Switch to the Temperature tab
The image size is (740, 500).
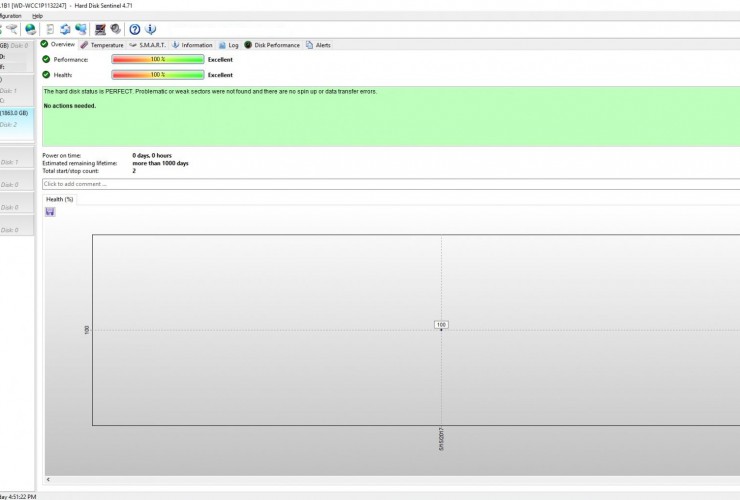[102, 45]
